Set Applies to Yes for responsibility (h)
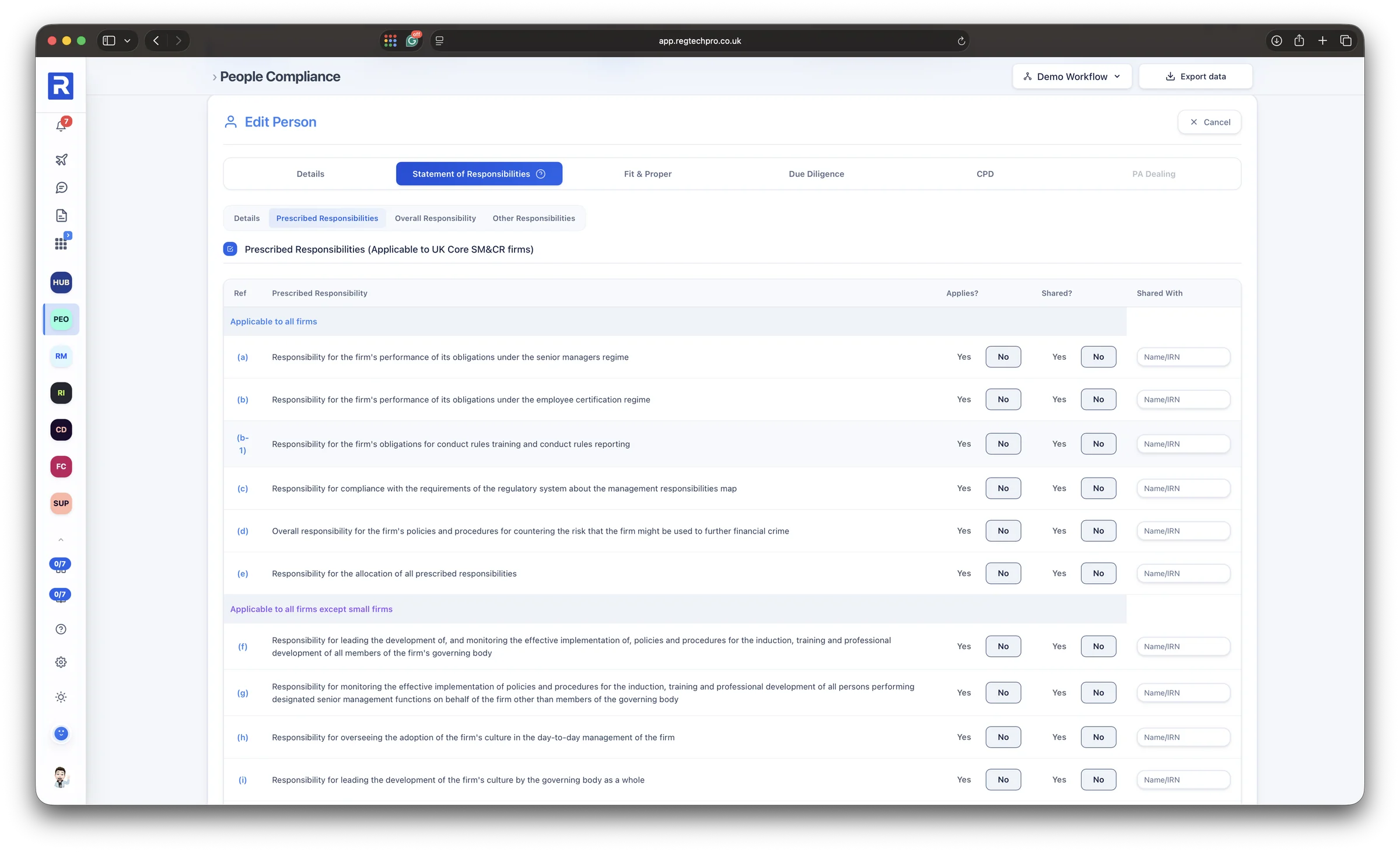 (964, 738)
